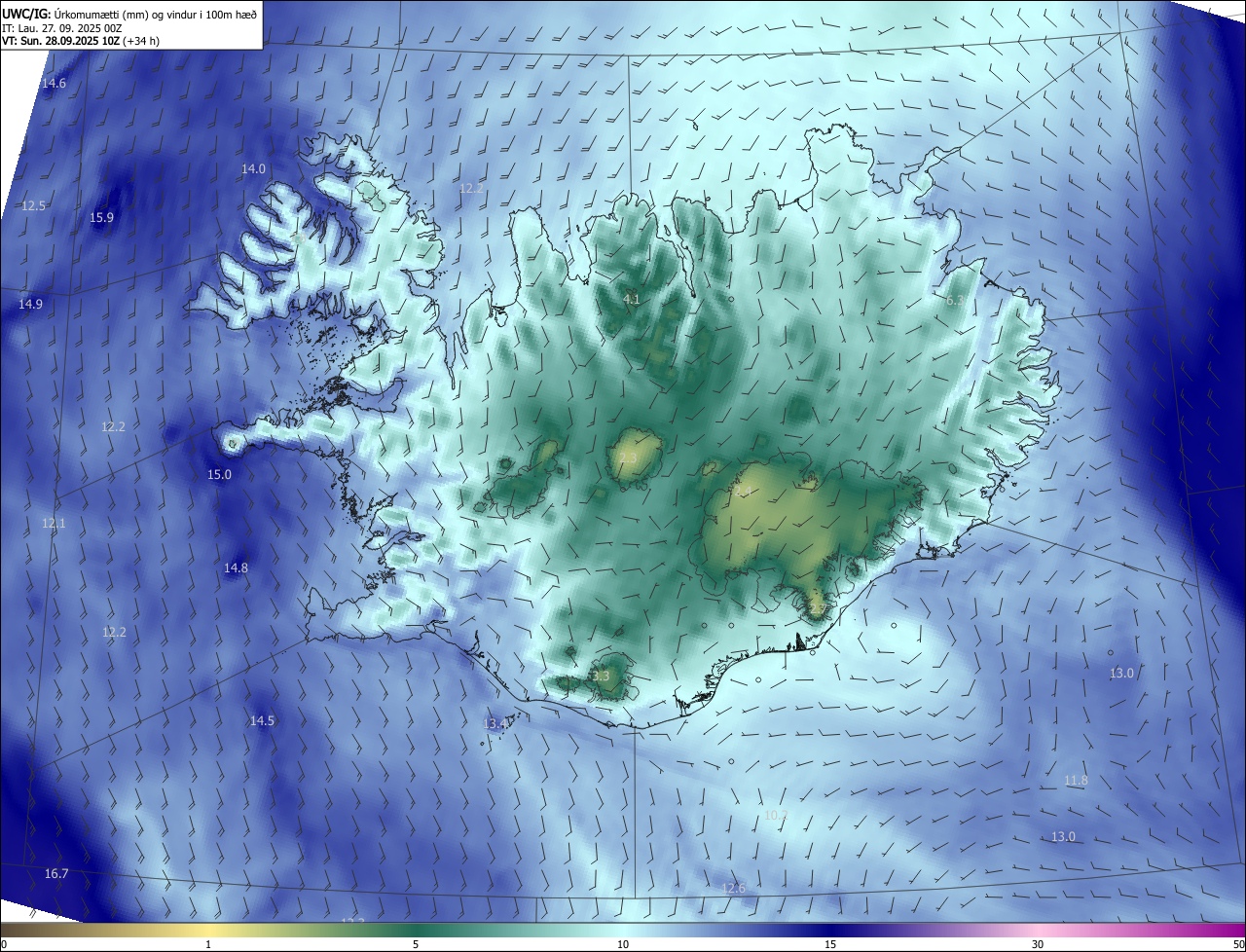Click the 16.7 value label
1246x952 pixels.
coord(56,873)
